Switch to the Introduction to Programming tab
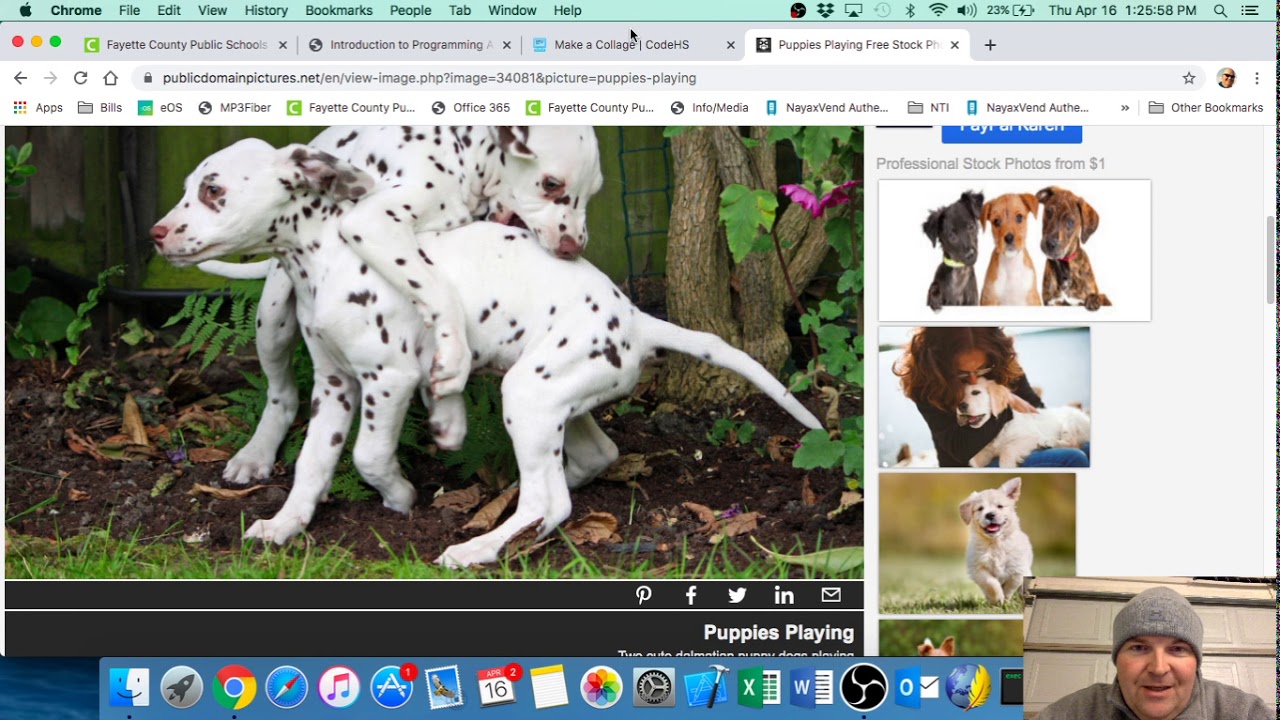Viewport: 1280px width, 720px height. click(411, 45)
